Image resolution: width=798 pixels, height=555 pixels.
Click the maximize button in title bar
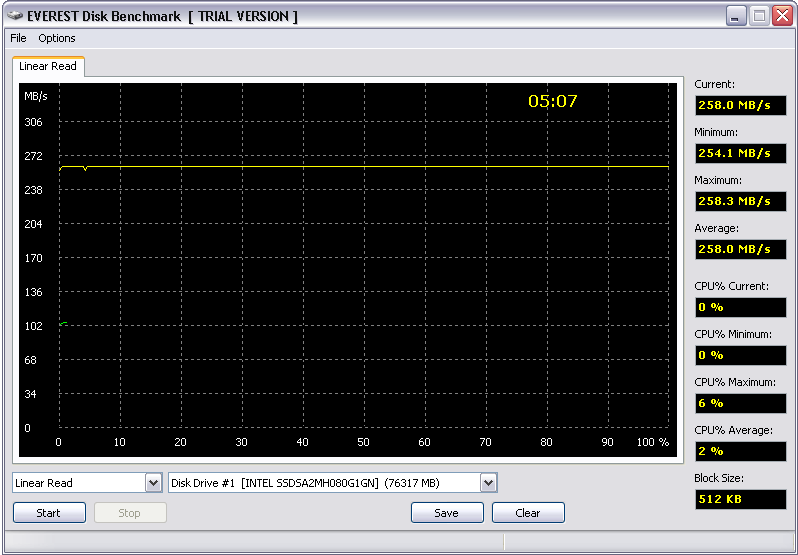tap(759, 16)
